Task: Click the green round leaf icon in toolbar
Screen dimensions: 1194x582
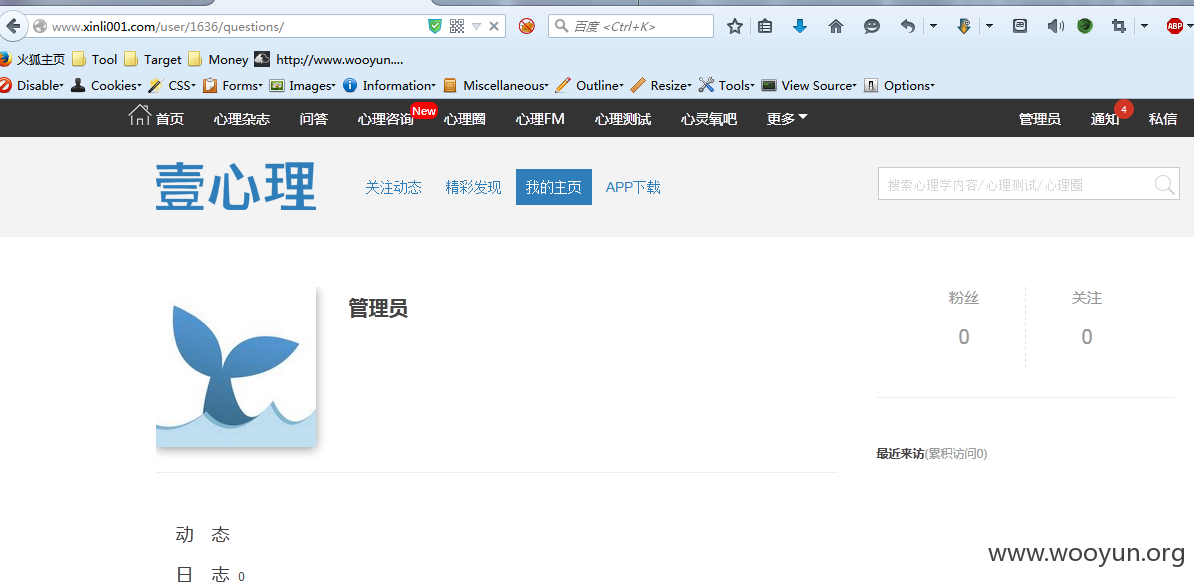Action: pyautogui.click(x=1085, y=27)
